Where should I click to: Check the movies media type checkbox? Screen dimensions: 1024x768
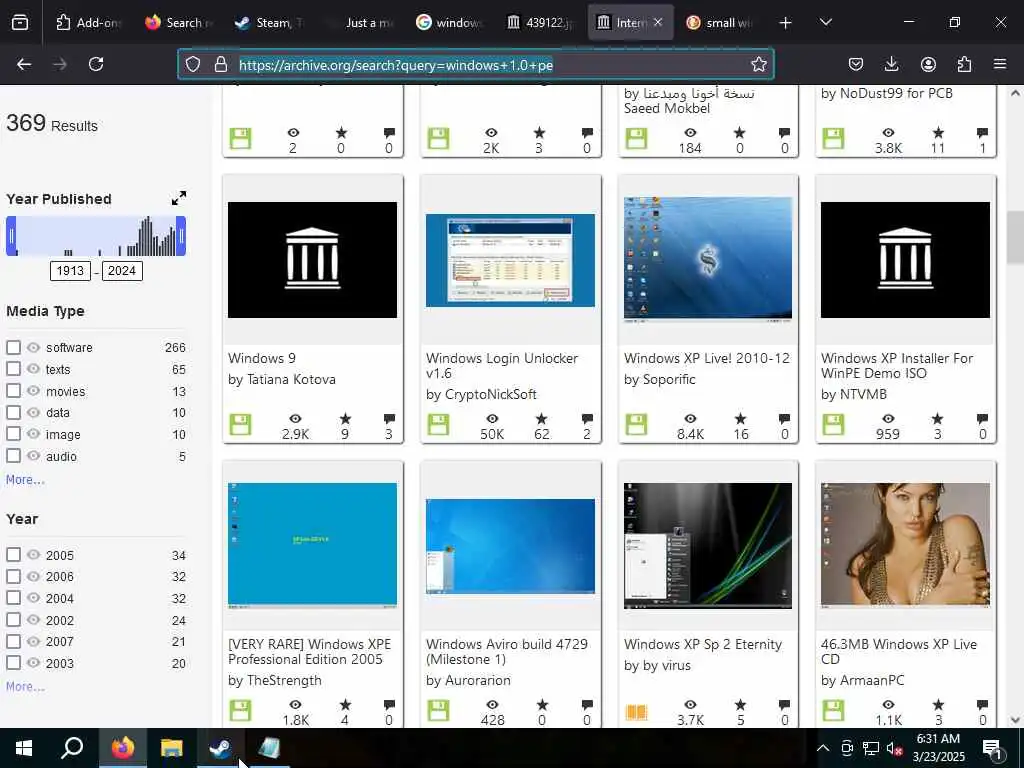point(13,391)
